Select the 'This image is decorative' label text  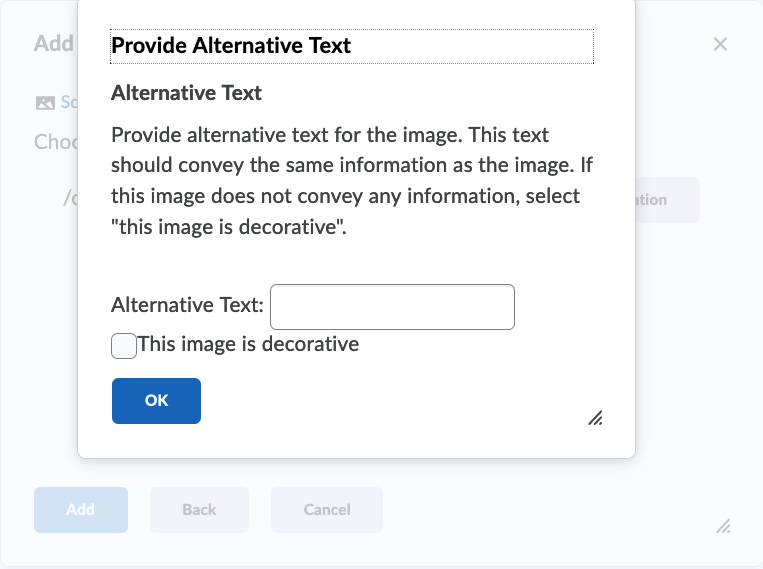pos(248,345)
